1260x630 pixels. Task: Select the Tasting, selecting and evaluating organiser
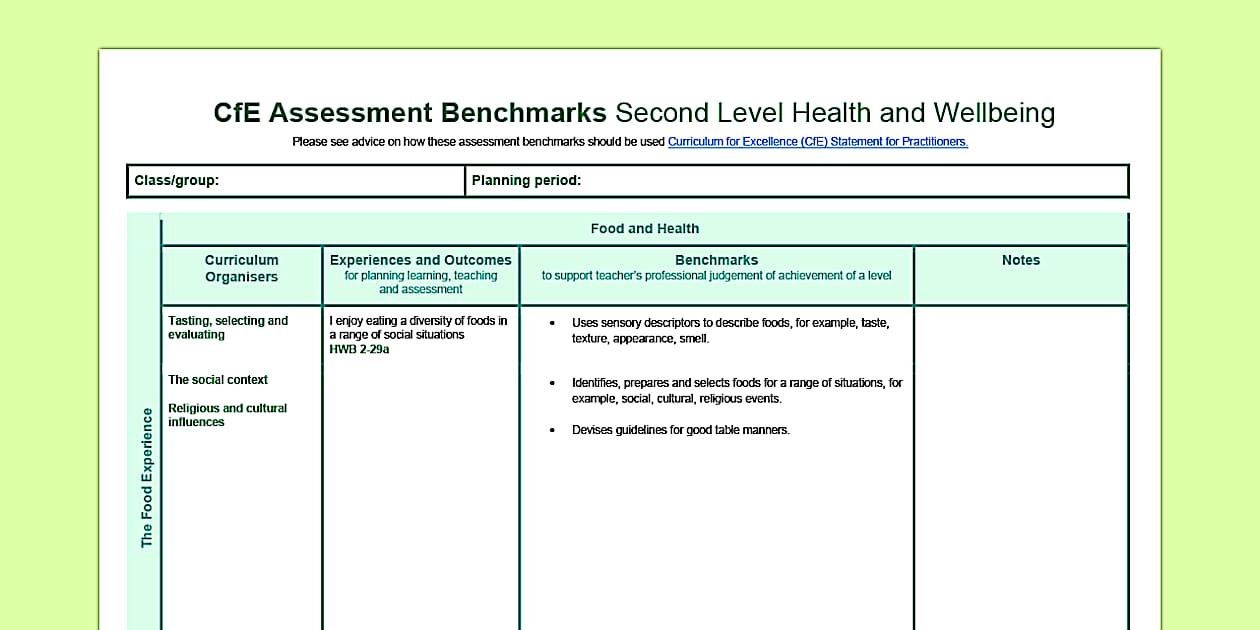point(228,327)
